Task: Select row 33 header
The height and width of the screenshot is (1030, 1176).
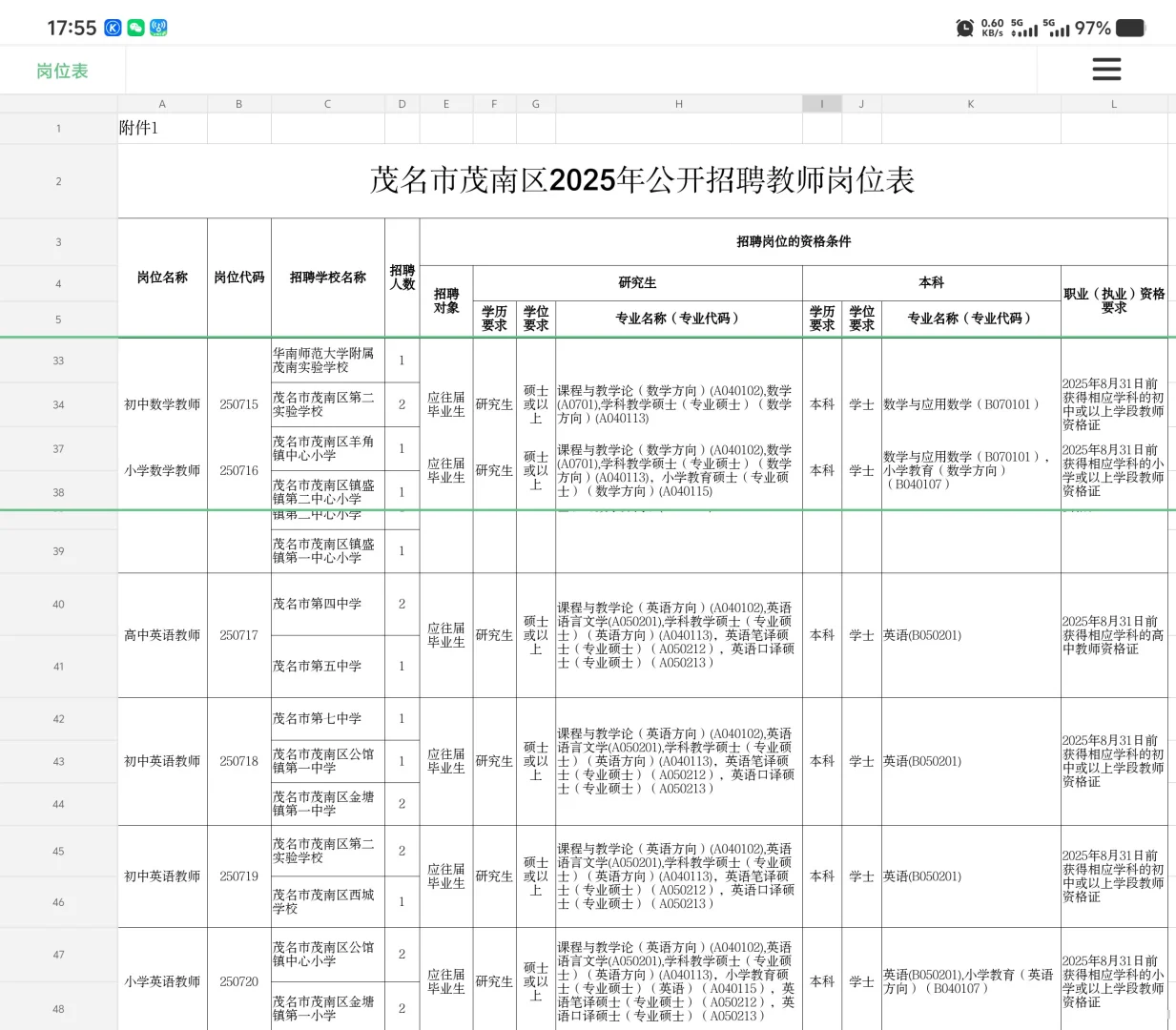Action: click(x=58, y=360)
